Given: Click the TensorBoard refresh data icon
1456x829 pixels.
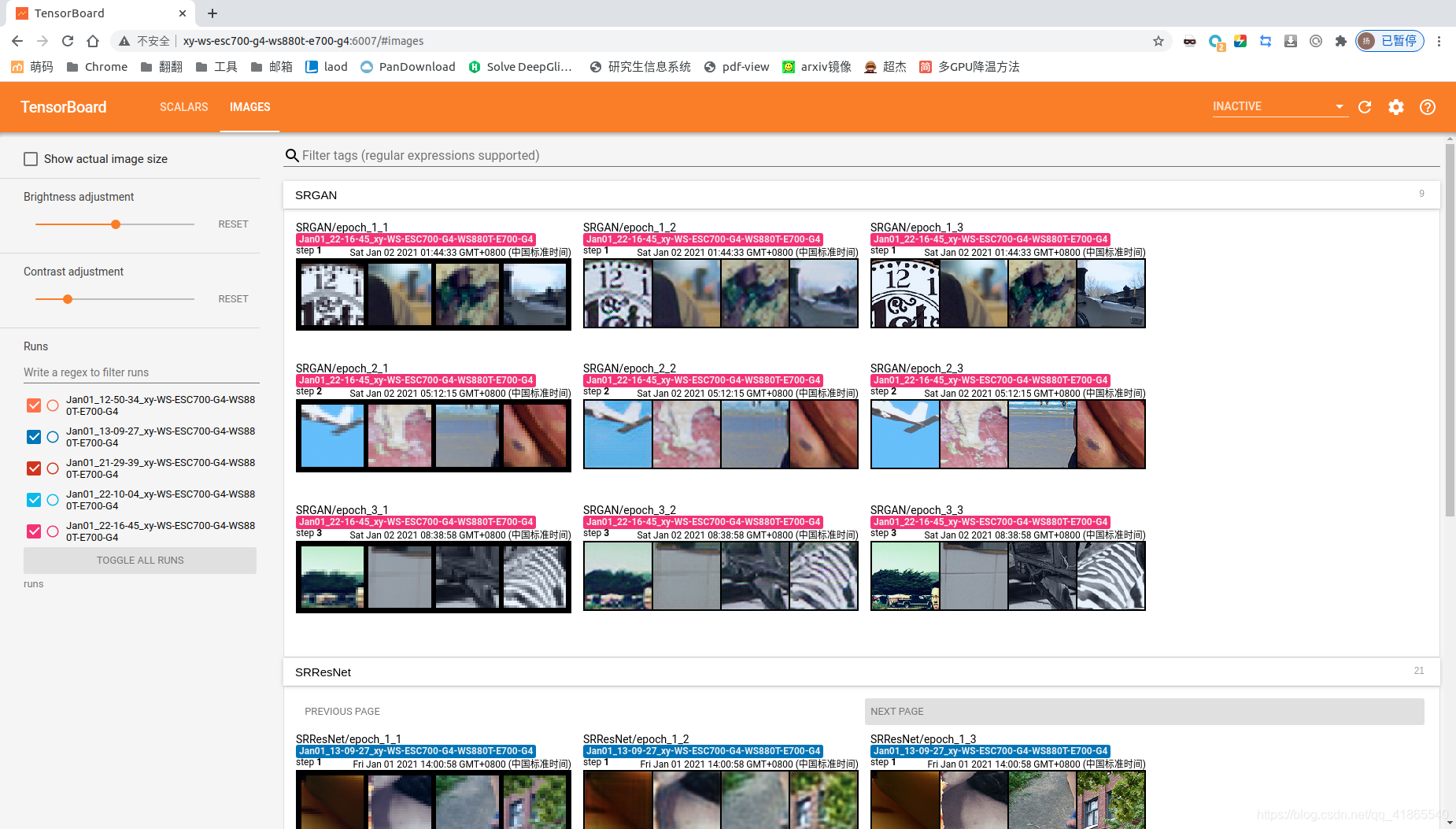Looking at the screenshot, I should click(x=1364, y=107).
